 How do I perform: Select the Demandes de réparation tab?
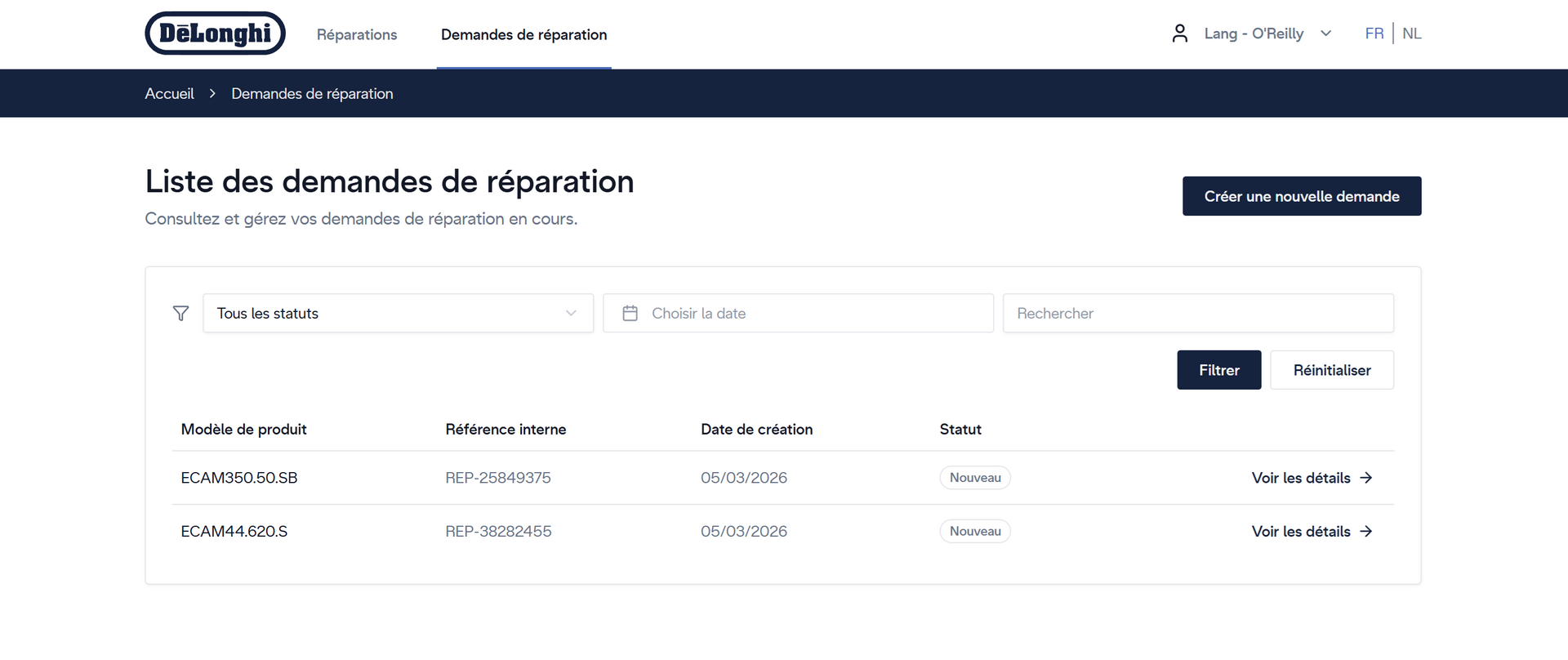523,35
